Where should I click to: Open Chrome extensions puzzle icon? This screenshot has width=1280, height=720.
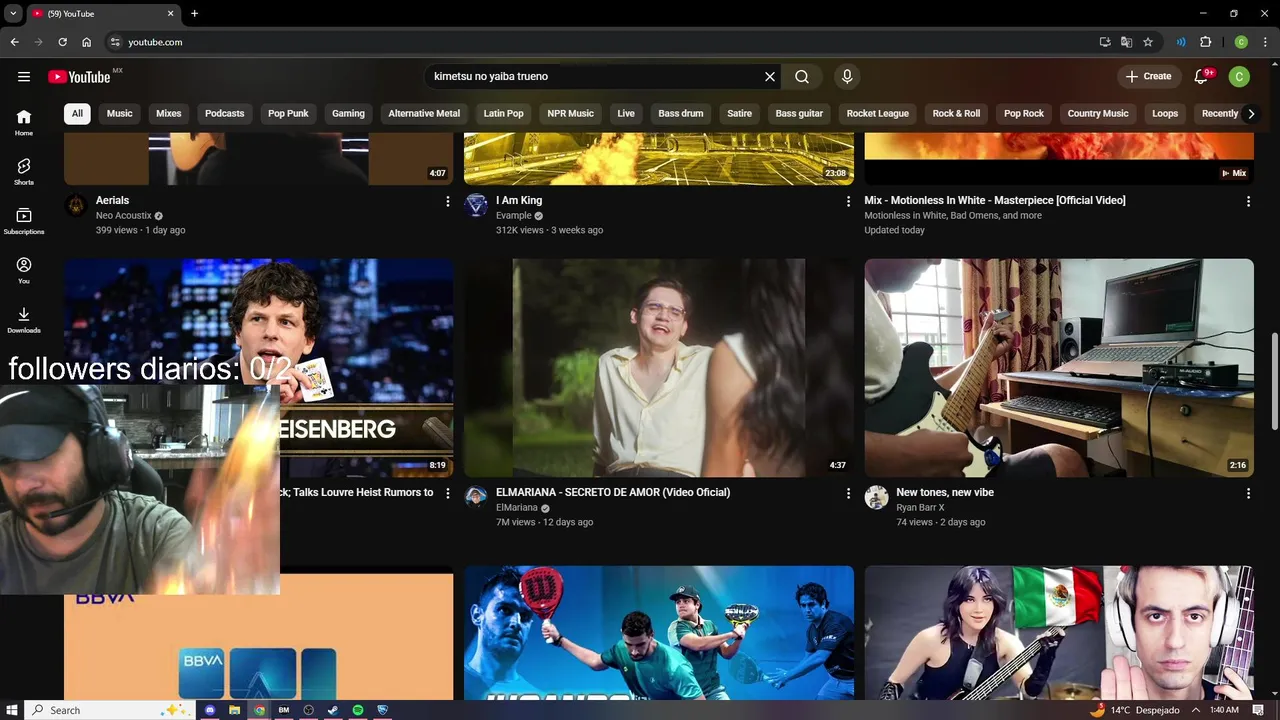click(1206, 42)
